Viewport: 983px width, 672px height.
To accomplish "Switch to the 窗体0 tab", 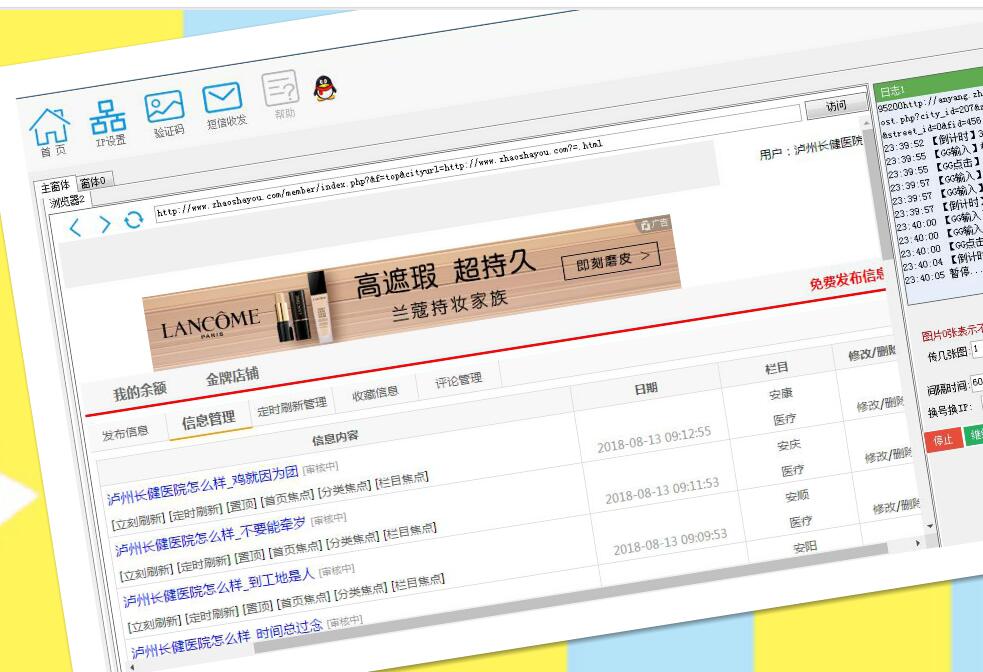I will 95,181.
